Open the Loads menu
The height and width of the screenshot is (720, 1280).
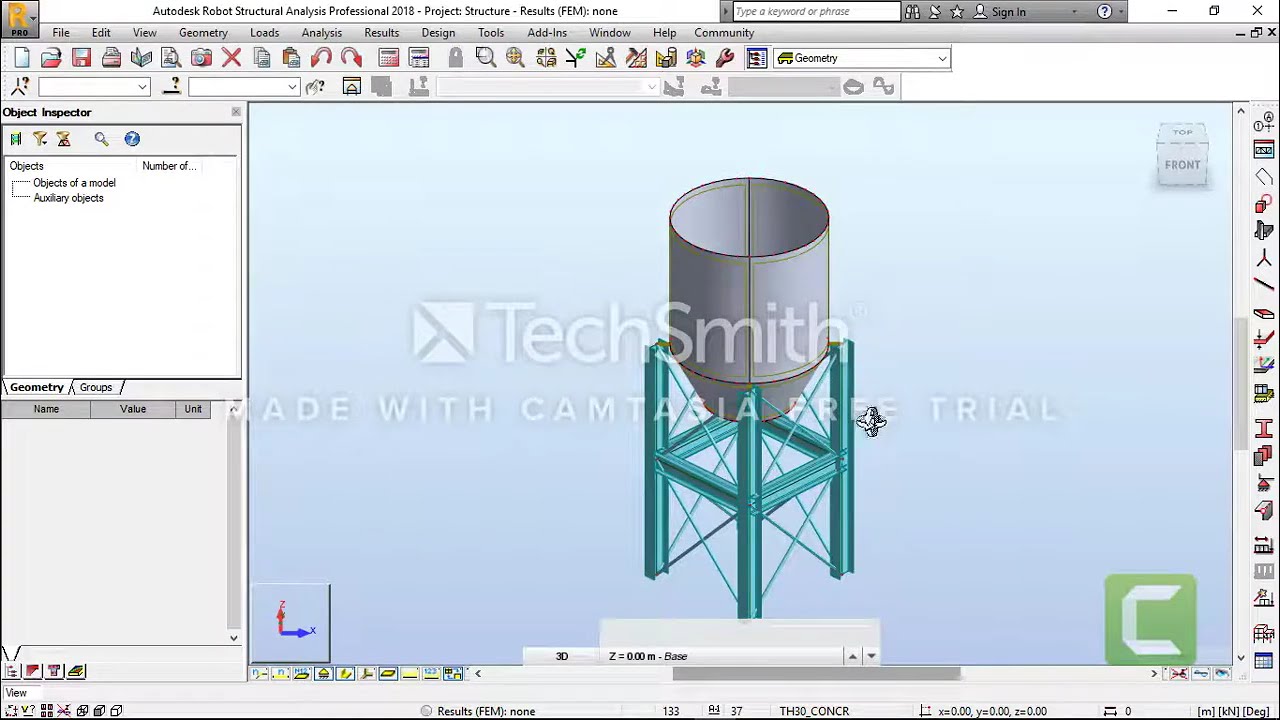265,33
